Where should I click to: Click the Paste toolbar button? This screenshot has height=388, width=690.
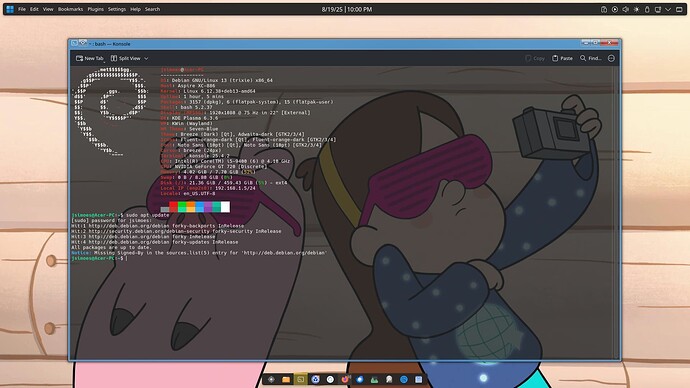click(562, 58)
